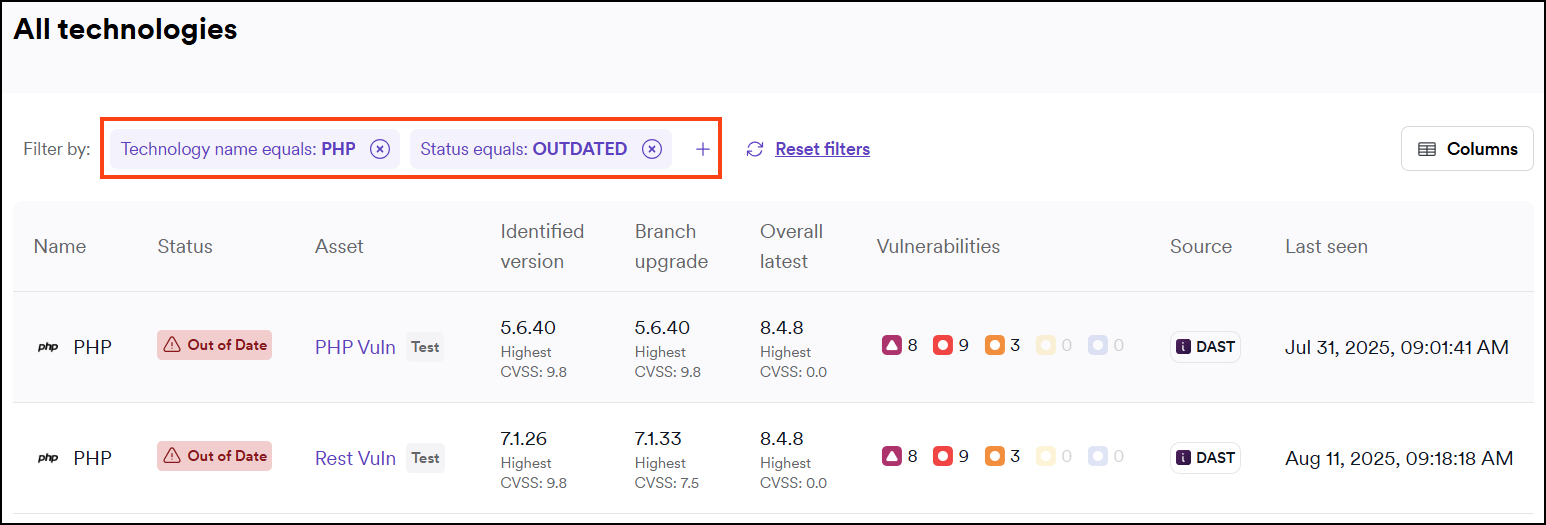Click high severity icon in PHP Vuln row
1546x525 pixels.
click(942, 346)
